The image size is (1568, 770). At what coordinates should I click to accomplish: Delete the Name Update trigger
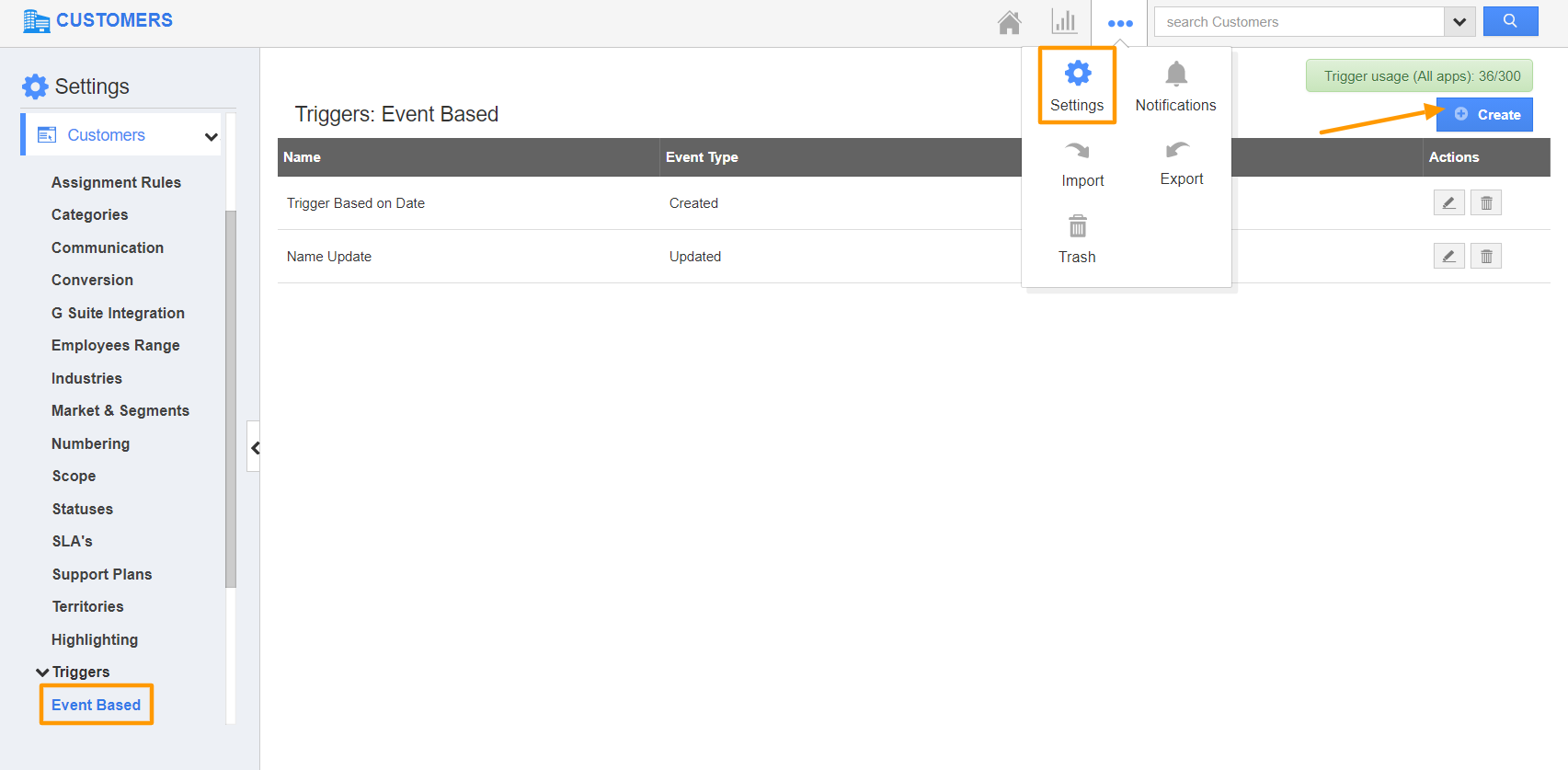pos(1486,256)
